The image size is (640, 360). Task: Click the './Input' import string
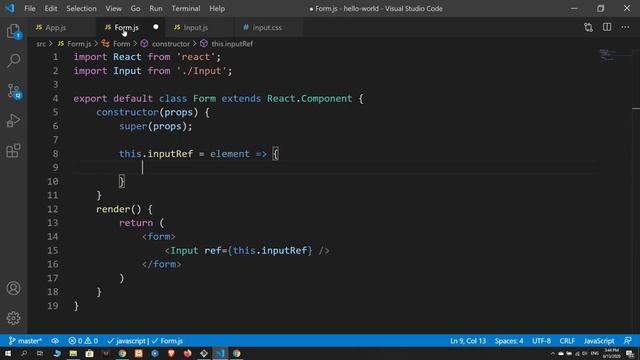pos(202,71)
